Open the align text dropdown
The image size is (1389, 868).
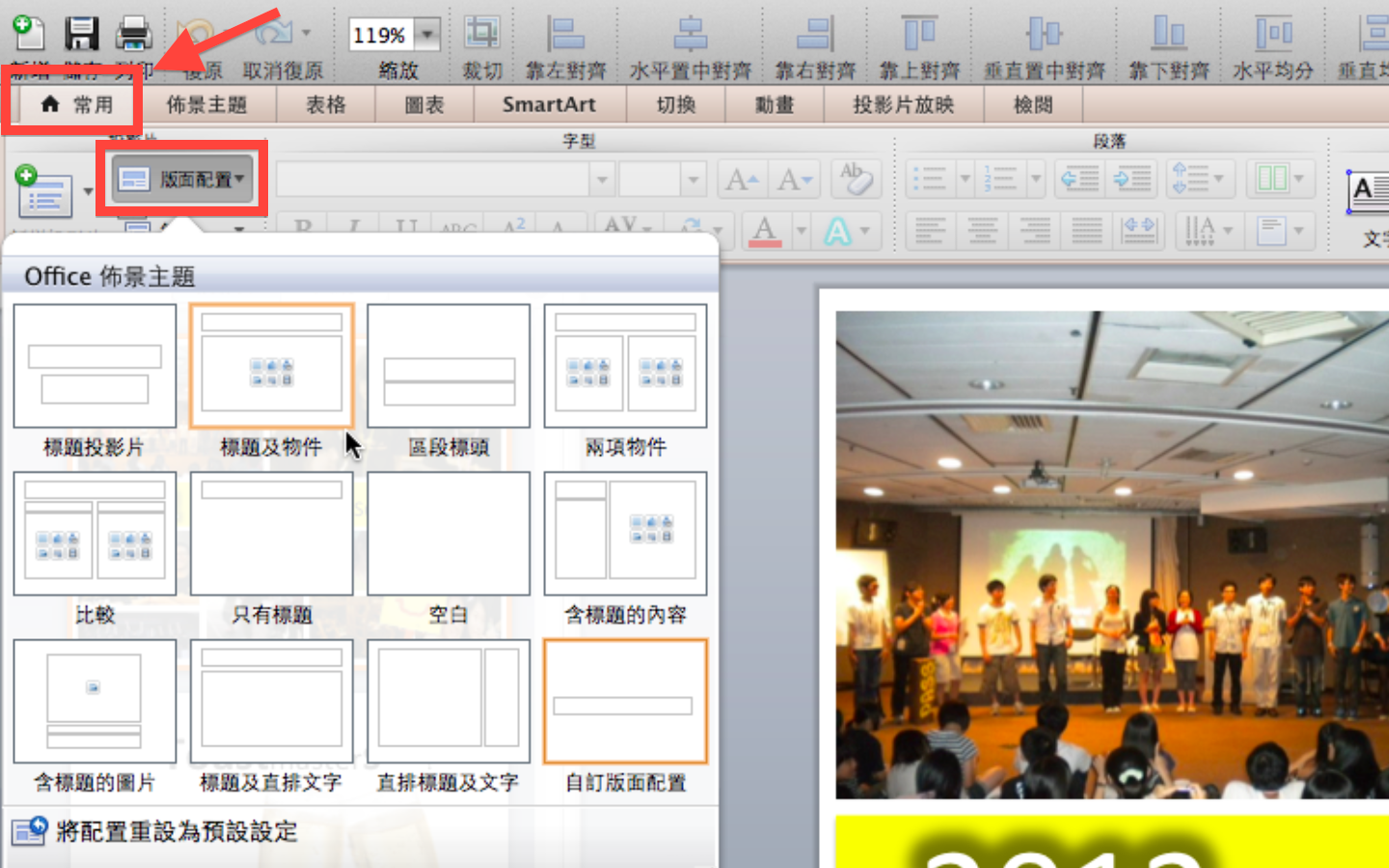[x=1280, y=231]
